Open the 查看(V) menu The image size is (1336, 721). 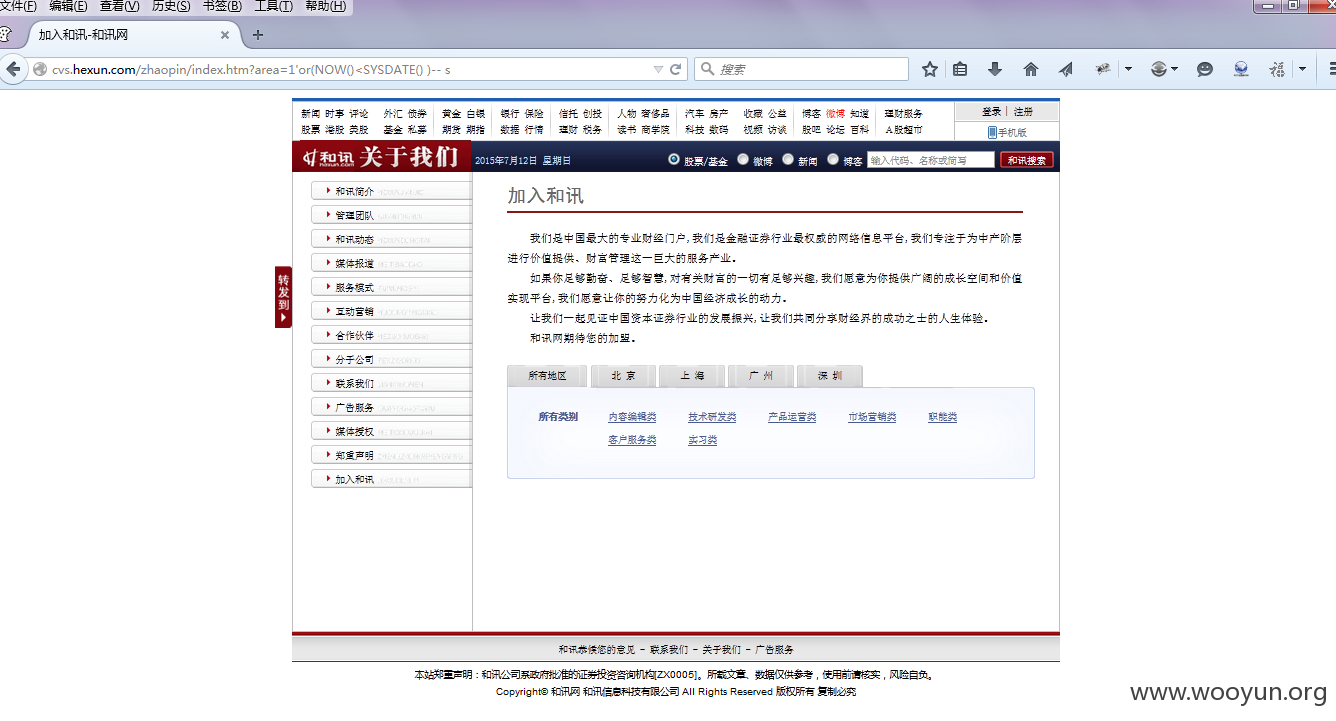click(119, 6)
